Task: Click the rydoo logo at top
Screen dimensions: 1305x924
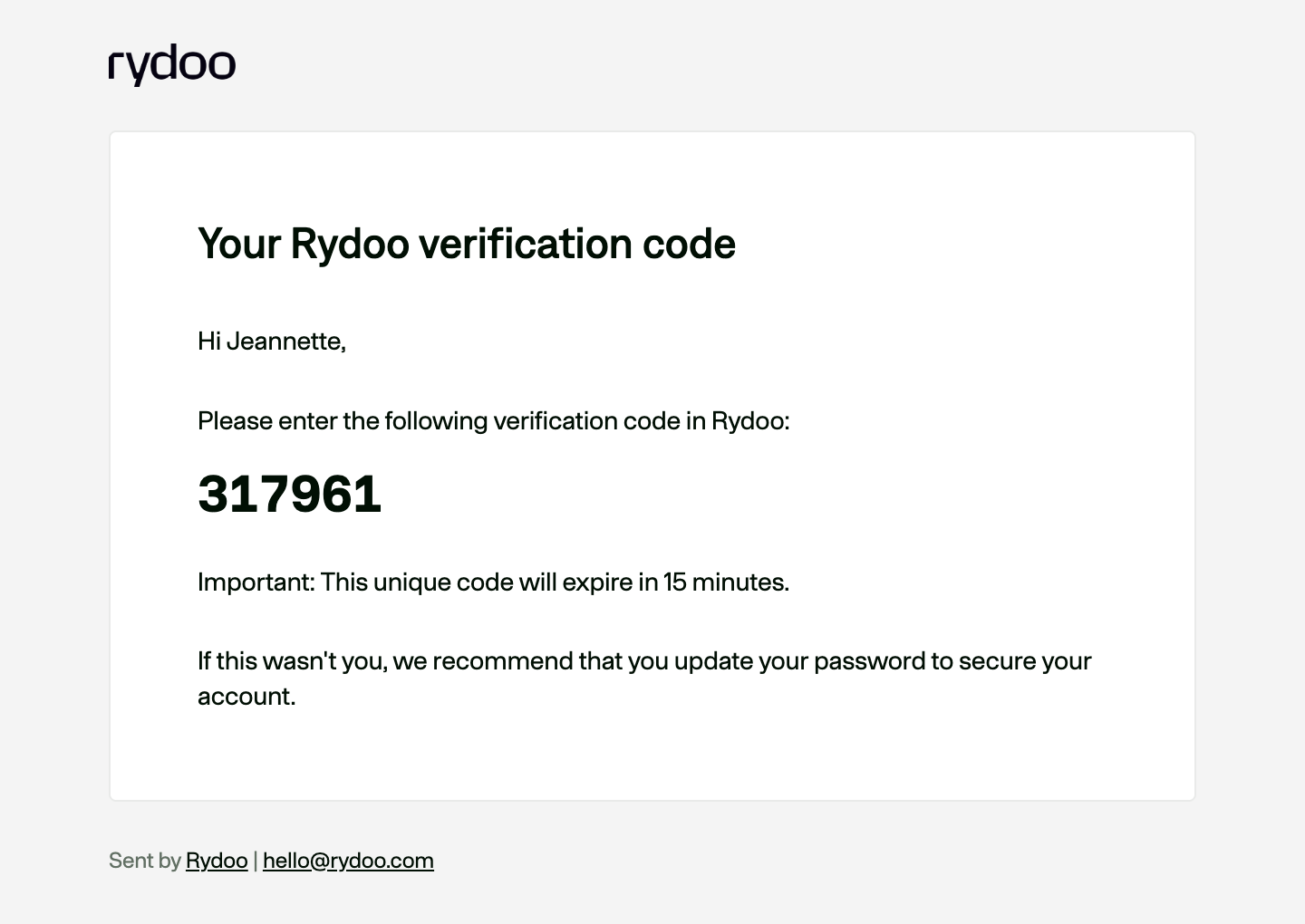Action: 172,65
